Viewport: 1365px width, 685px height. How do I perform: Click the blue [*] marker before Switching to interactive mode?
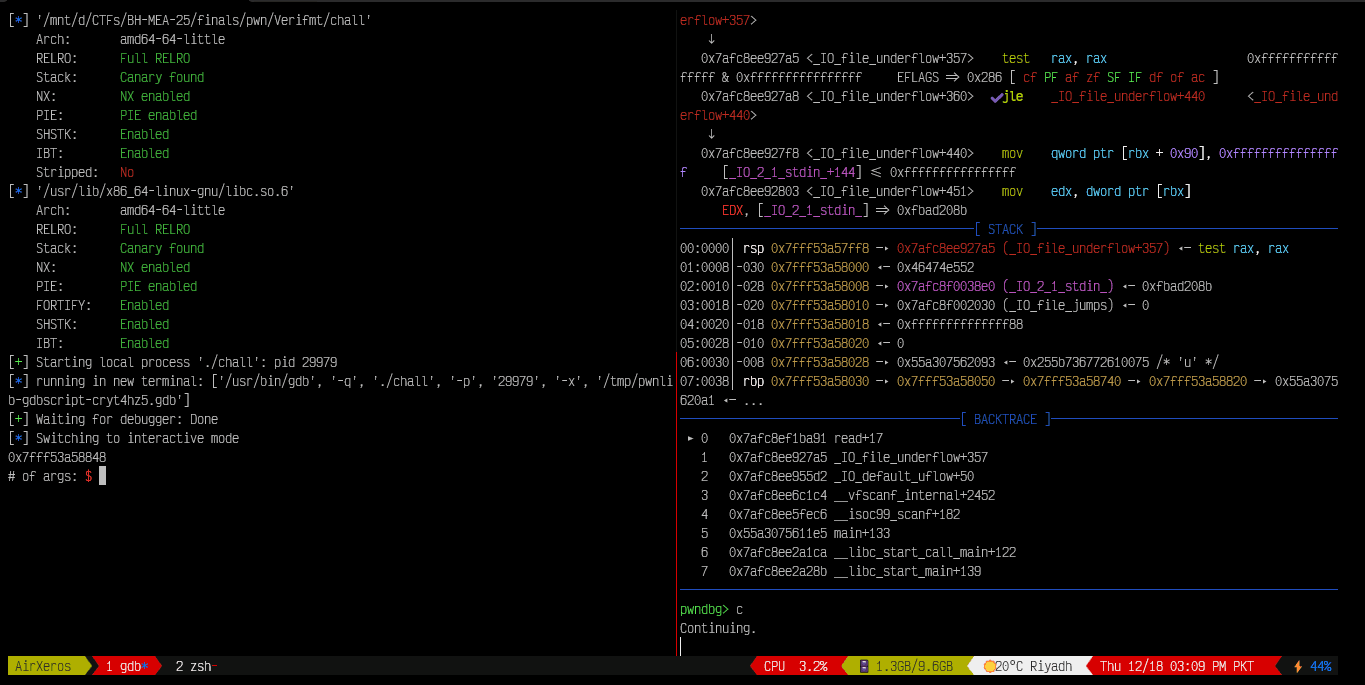(x=18, y=438)
